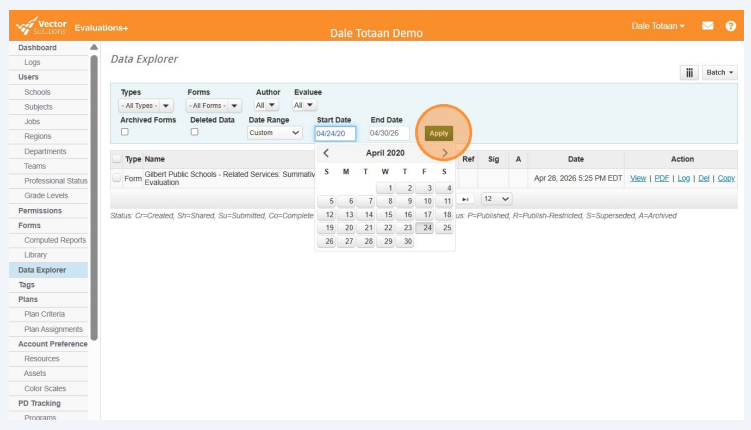
Task: Open the Evaluee filter dropdown
Action: tap(304, 105)
